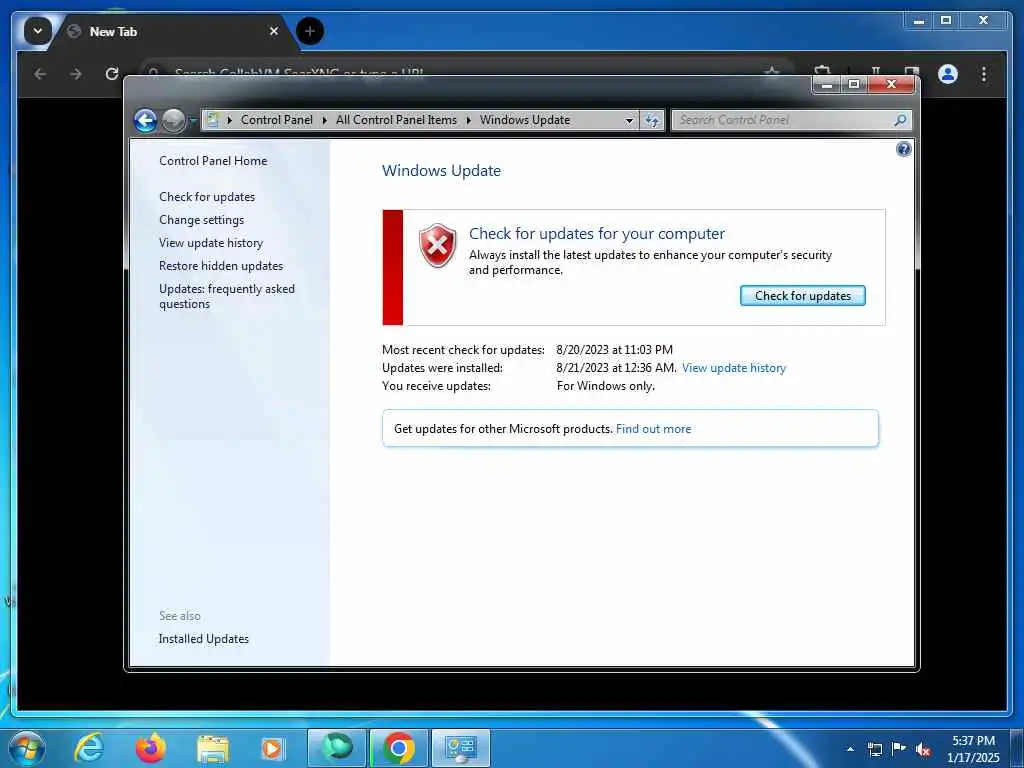Close the Control Panel window

pyautogui.click(x=891, y=84)
